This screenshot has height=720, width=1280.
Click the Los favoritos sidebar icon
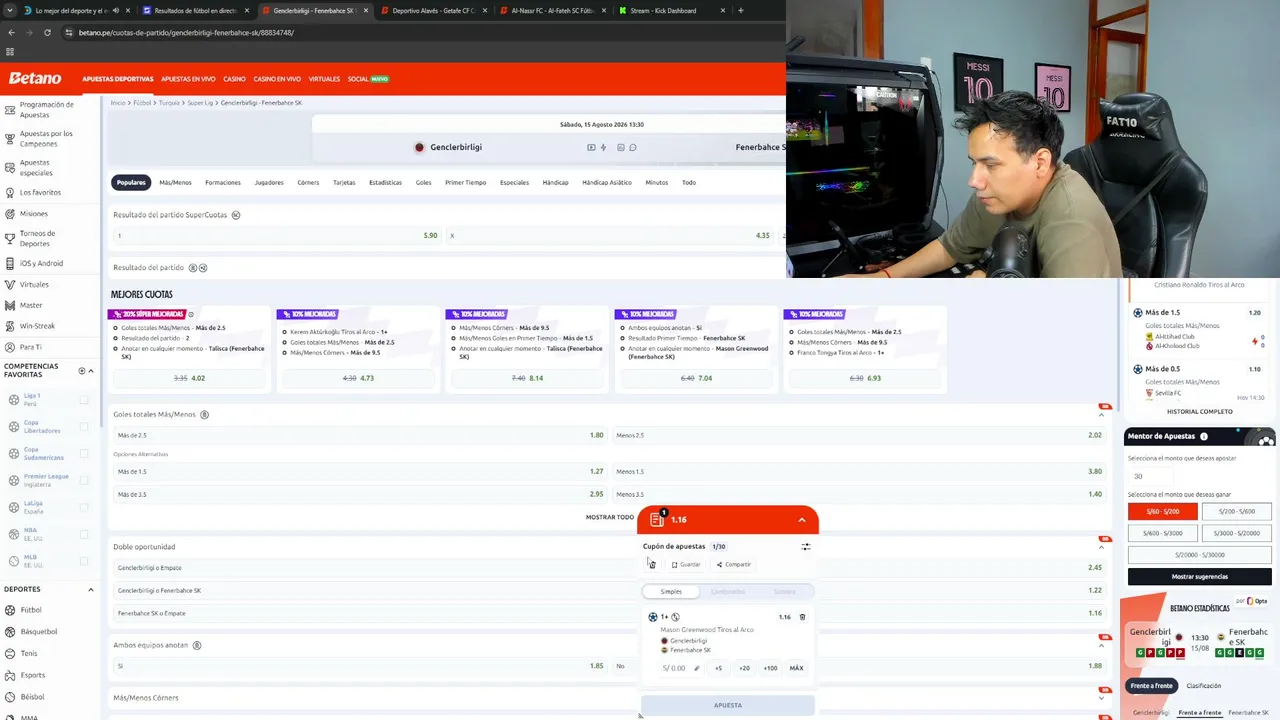[10, 192]
